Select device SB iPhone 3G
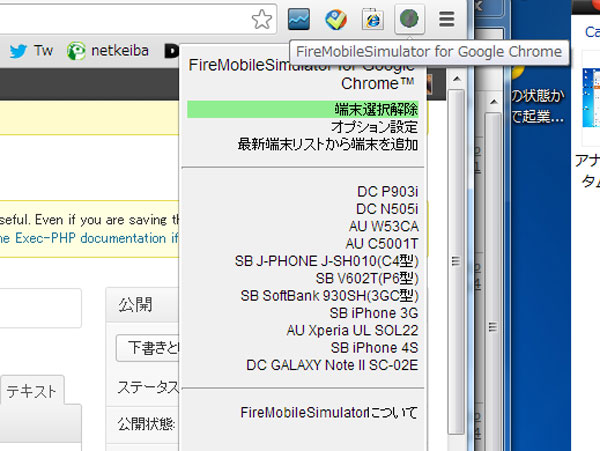The image size is (600, 451). tap(374, 313)
